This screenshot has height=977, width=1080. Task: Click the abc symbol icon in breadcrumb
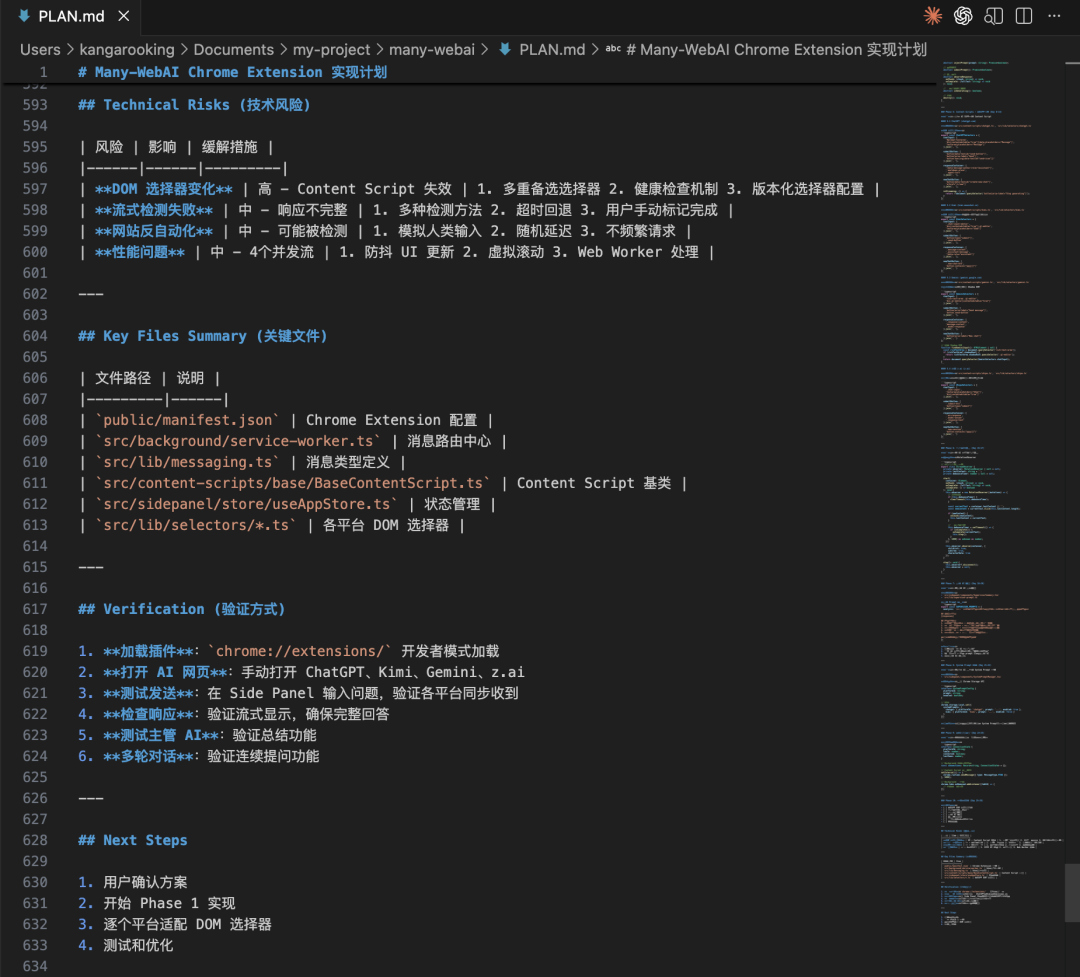tap(613, 50)
